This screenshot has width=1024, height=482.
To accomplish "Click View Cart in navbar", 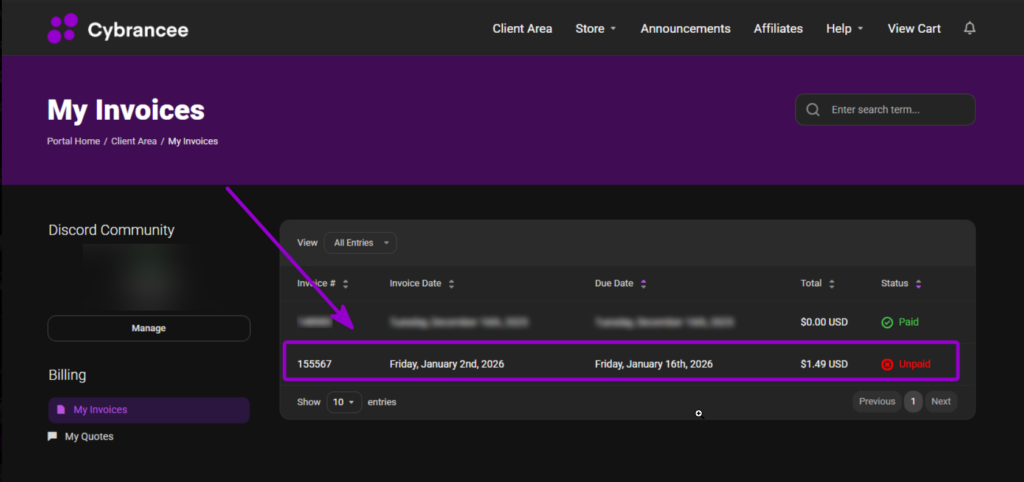I will point(914,29).
